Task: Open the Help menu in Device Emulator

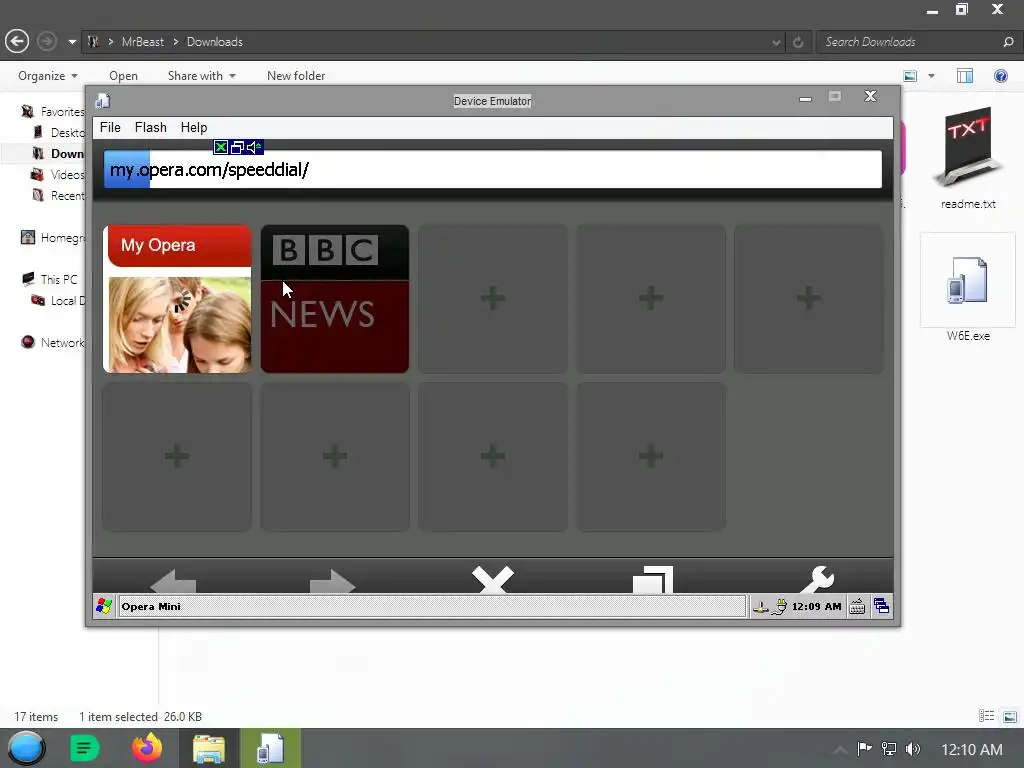Action: pos(194,127)
